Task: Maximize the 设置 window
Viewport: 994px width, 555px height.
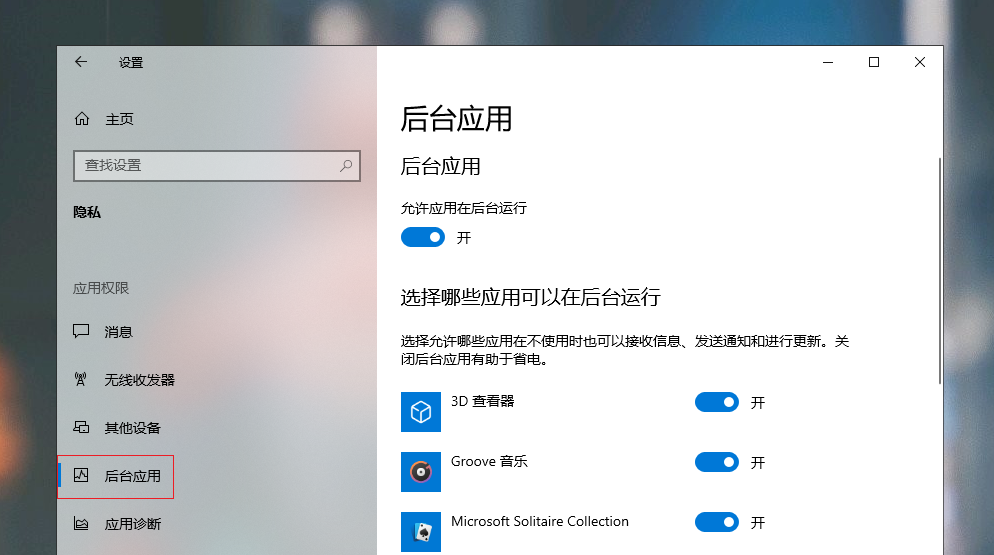Action: click(x=874, y=62)
